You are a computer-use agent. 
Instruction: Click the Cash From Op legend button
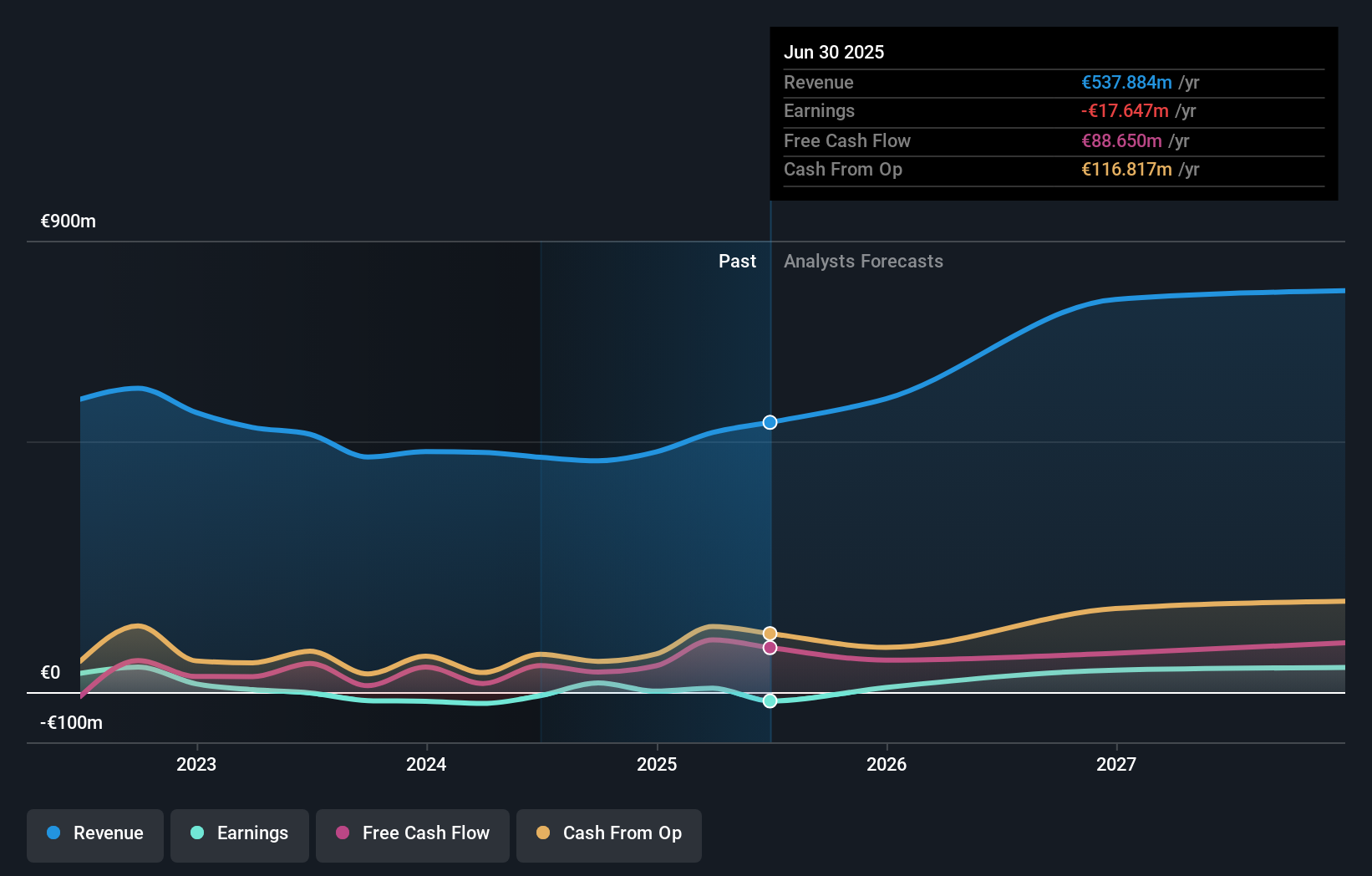pyautogui.click(x=608, y=833)
